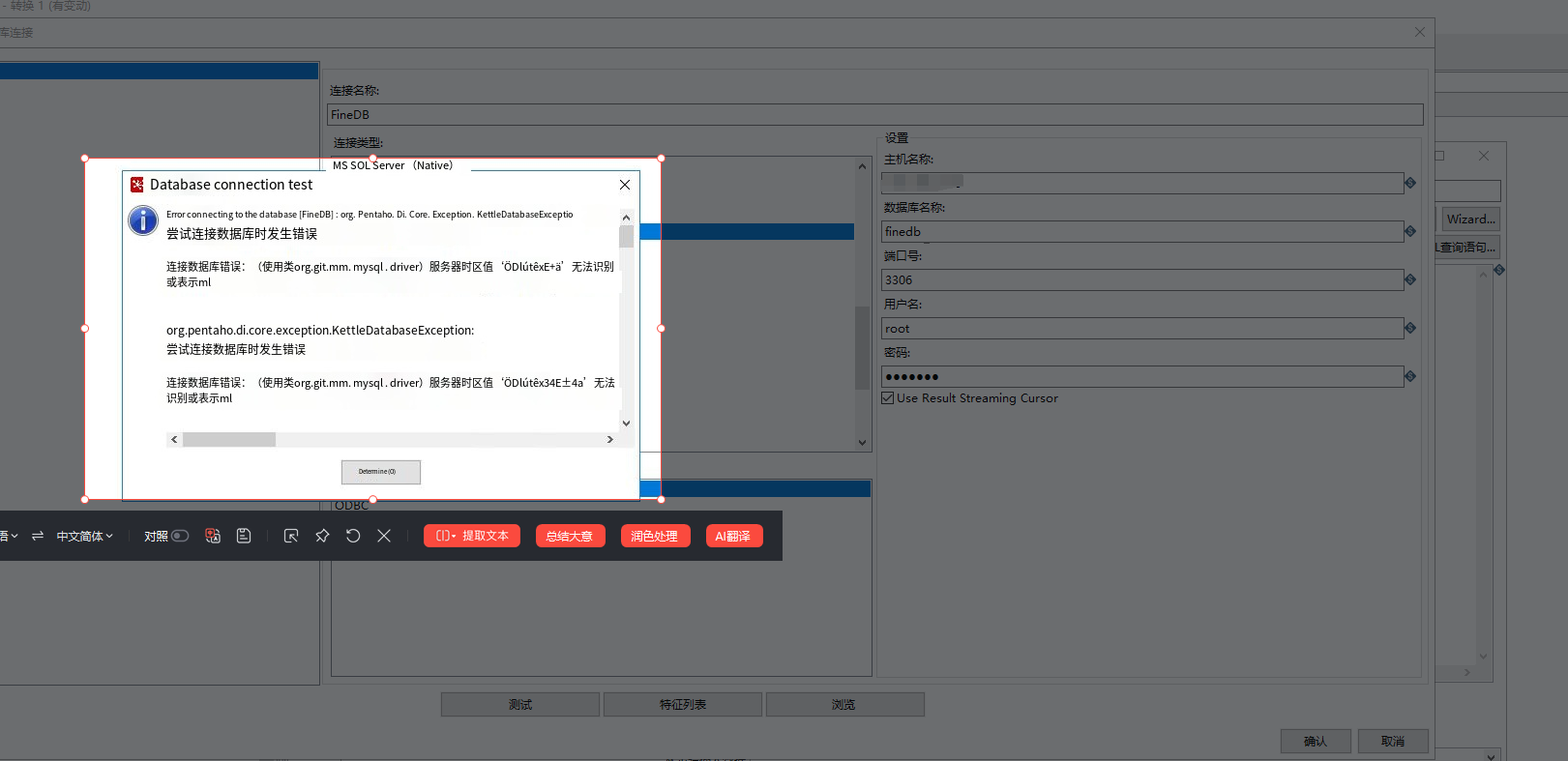The image size is (1568, 761).
Task: Click the variable diamond icon beside 端口号
Action: coord(1410,279)
